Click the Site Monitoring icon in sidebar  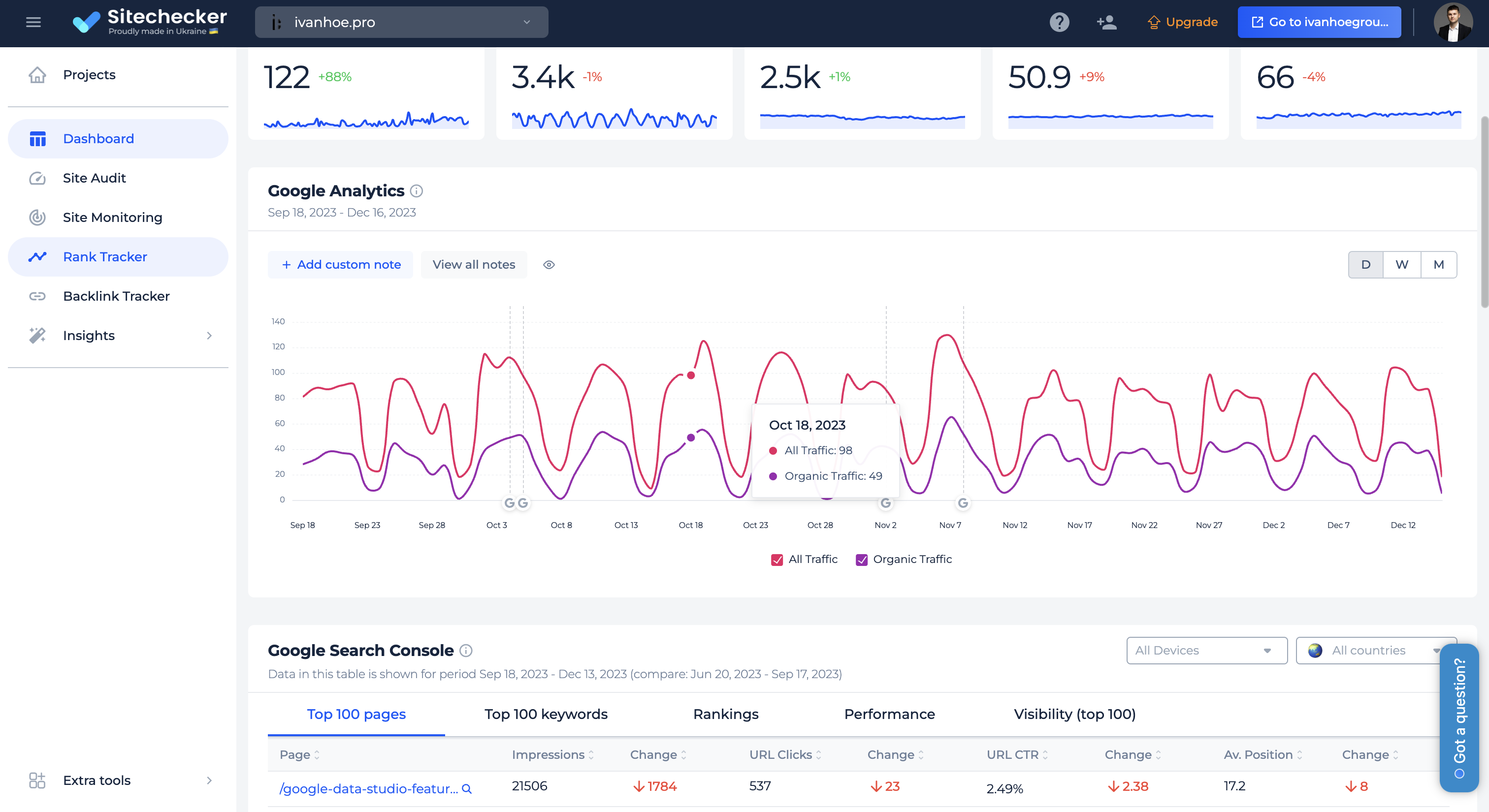[x=36, y=216]
